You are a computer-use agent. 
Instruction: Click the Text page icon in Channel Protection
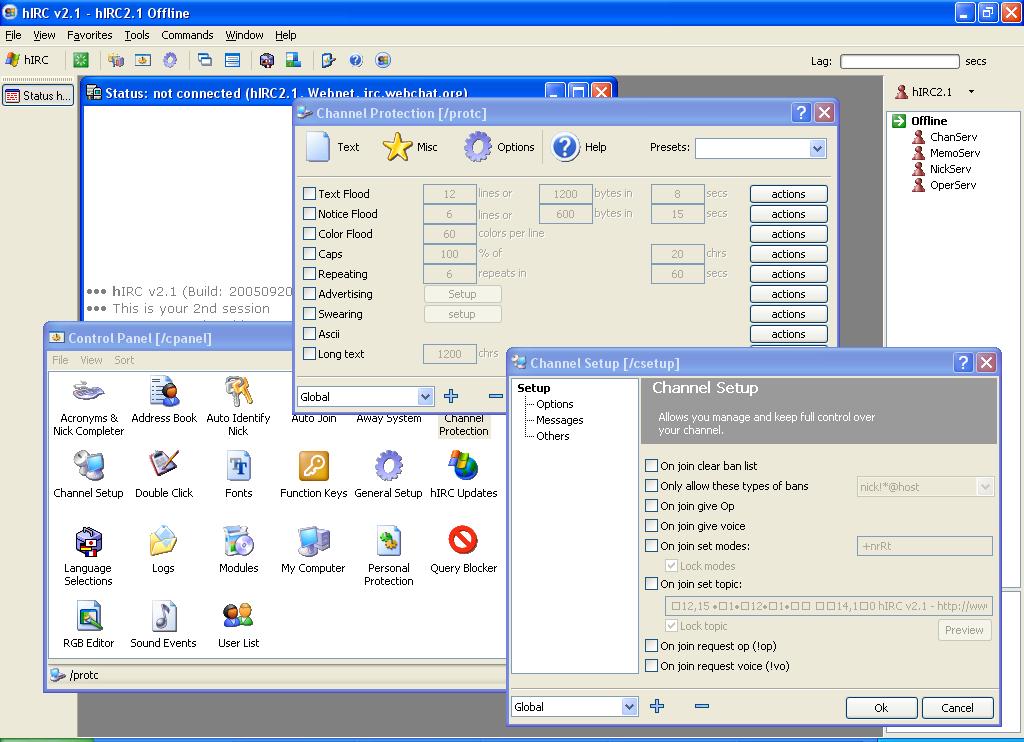point(318,147)
